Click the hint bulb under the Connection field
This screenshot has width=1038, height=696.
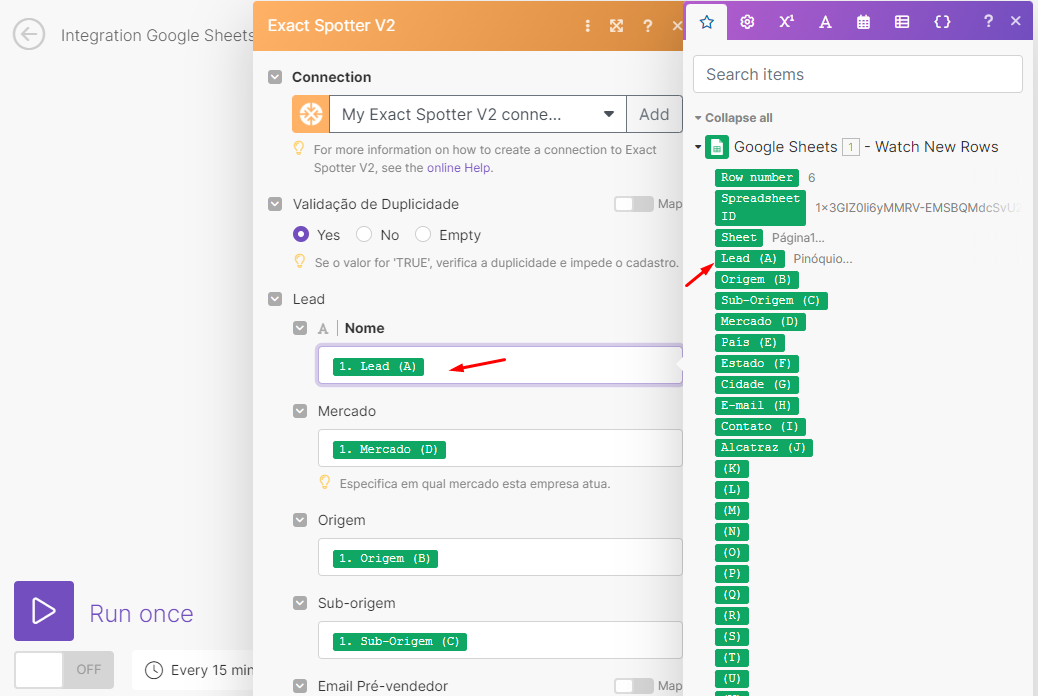299,148
